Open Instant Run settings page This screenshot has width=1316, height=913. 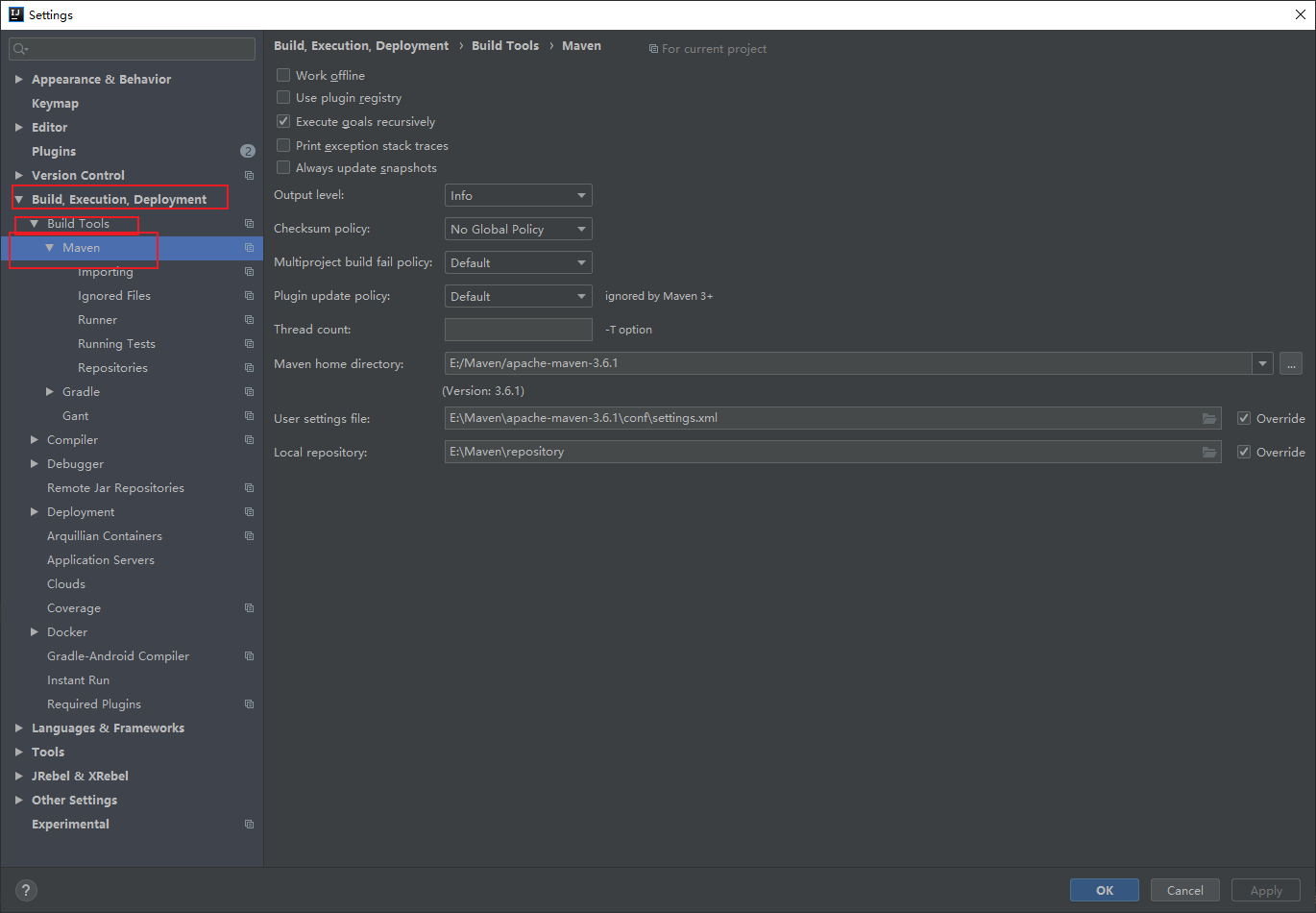(79, 680)
